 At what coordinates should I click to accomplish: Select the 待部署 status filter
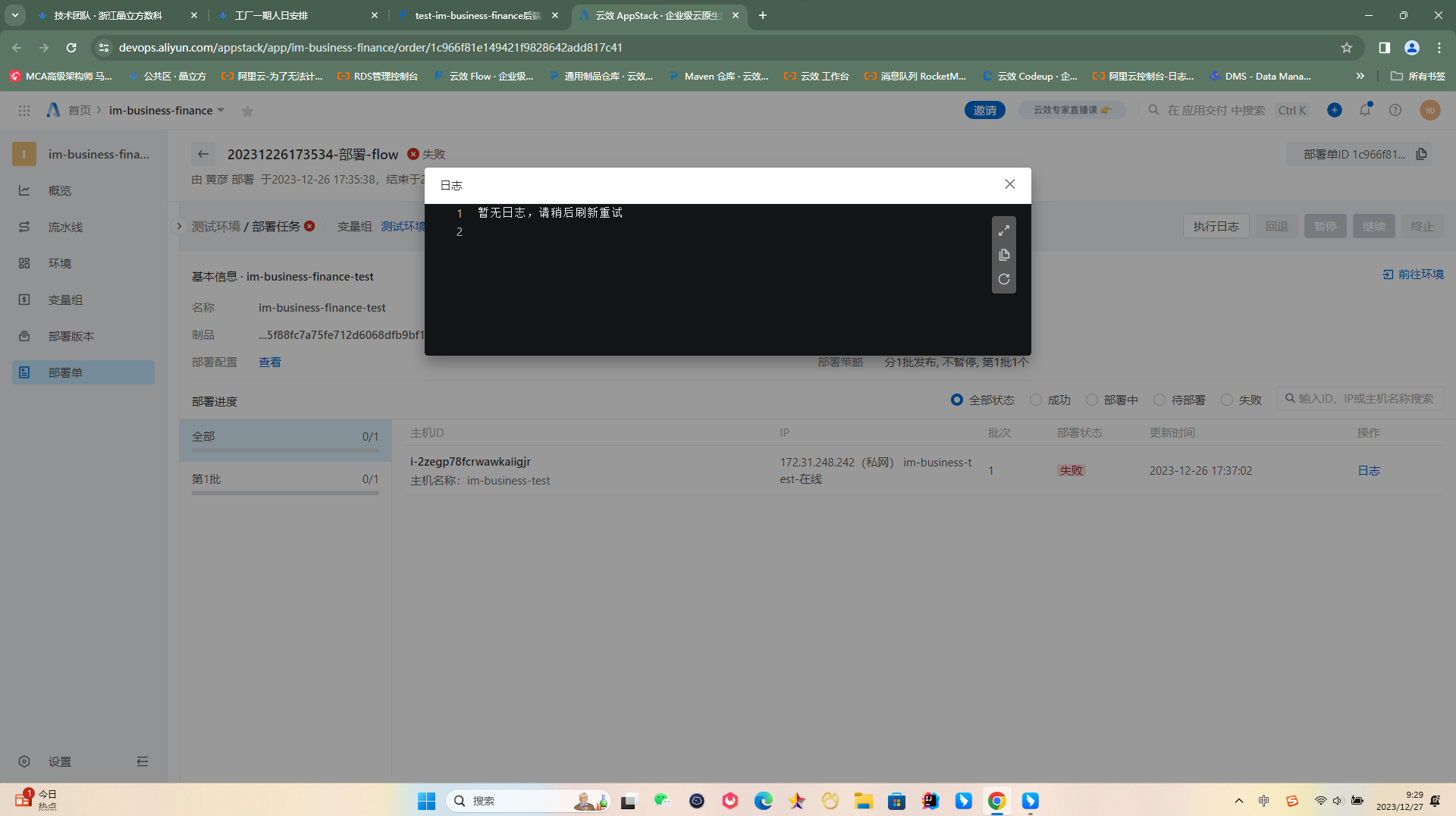[1159, 400]
